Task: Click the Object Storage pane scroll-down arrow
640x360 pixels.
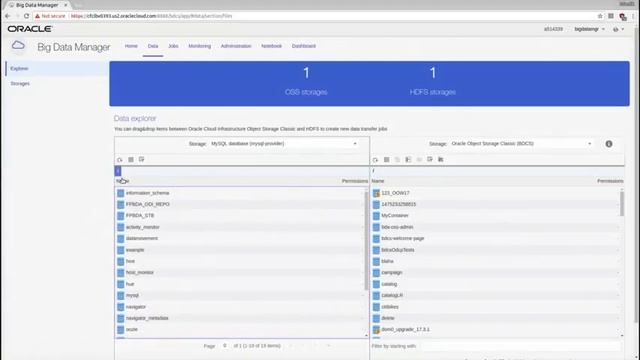Action: click(x=622, y=336)
